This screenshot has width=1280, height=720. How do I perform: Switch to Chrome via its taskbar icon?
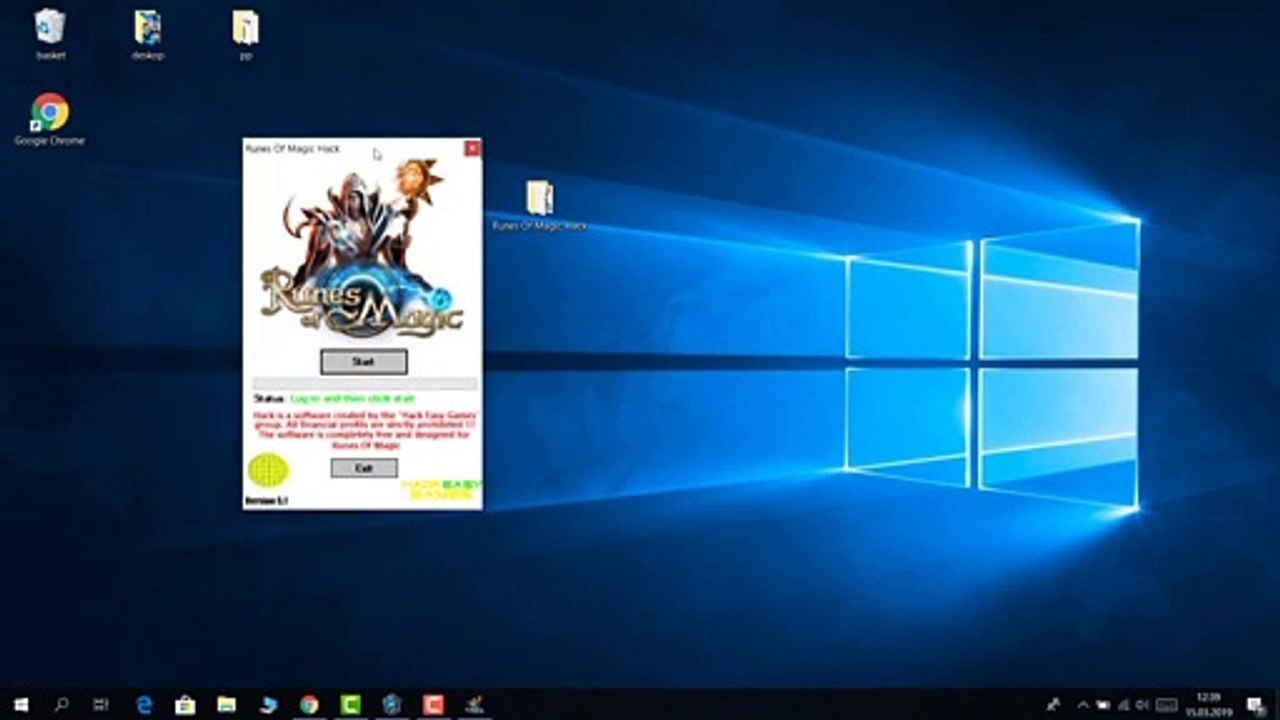point(309,705)
